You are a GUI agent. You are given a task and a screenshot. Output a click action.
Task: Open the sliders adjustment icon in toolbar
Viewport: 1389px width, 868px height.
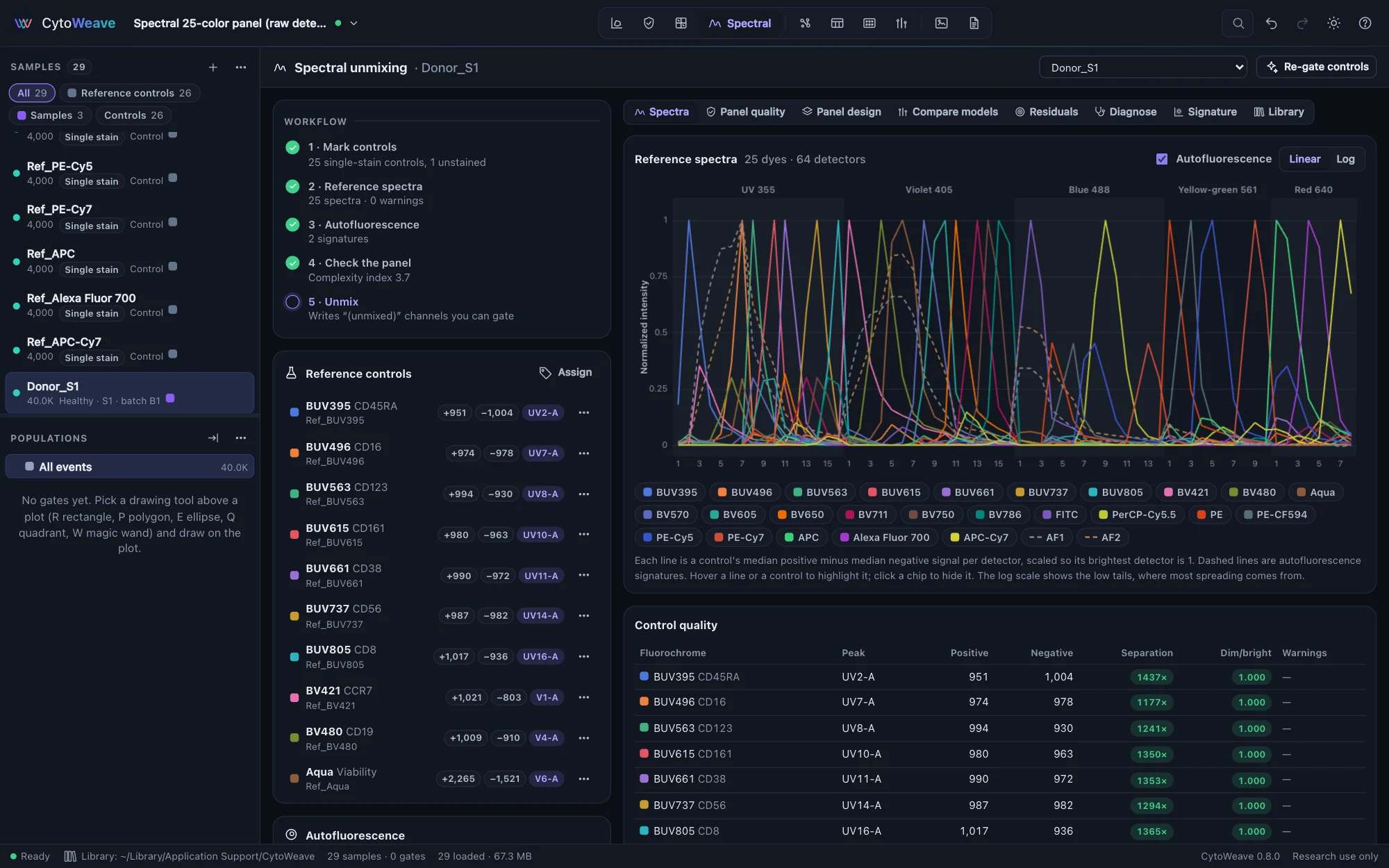(x=901, y=23)
